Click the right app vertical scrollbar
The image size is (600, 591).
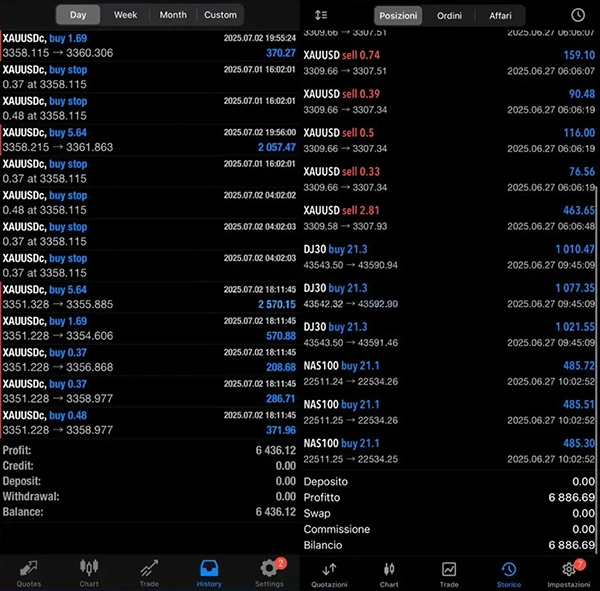click(x=597, y=369)
